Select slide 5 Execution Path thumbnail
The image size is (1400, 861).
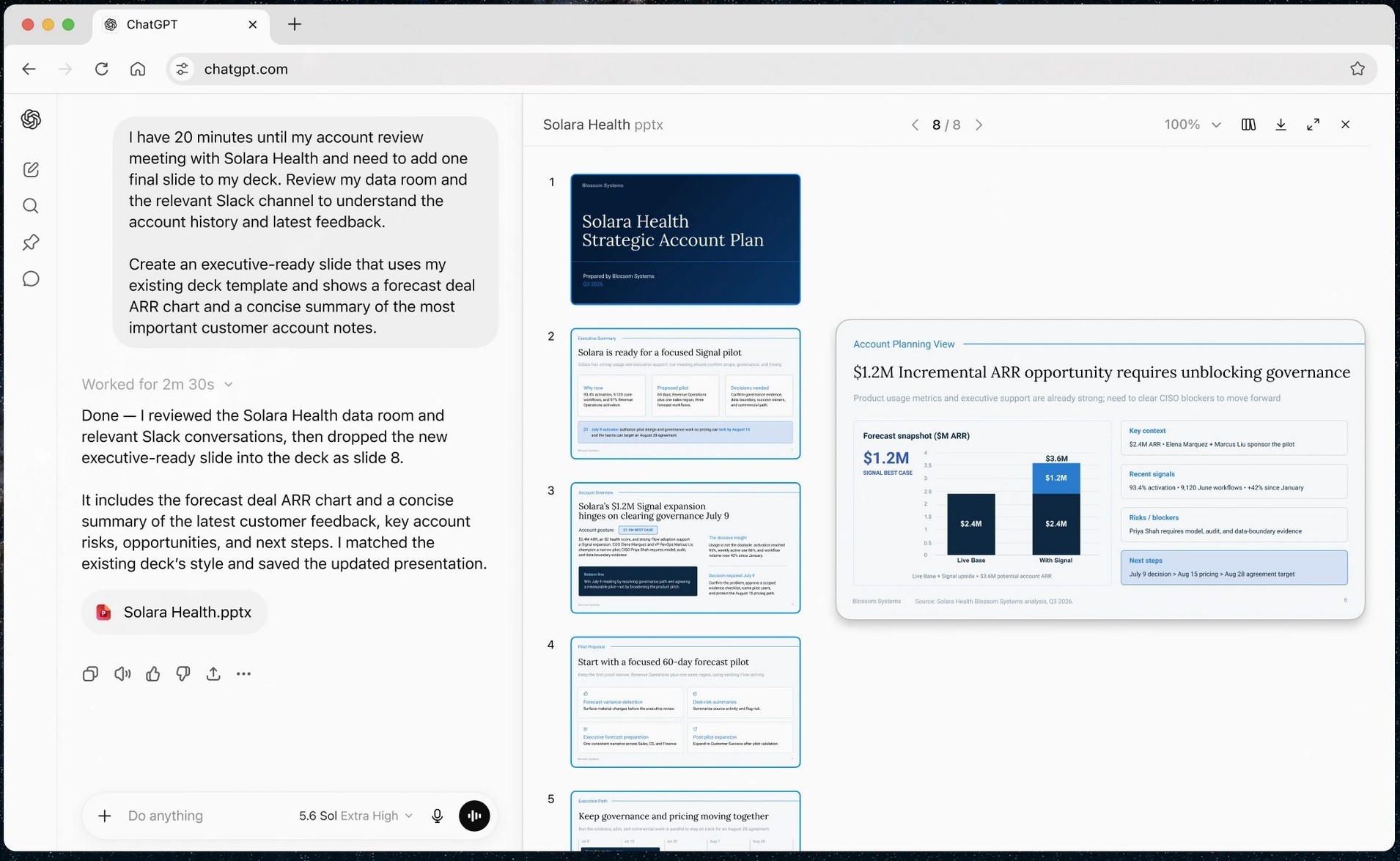pos(685,821)
